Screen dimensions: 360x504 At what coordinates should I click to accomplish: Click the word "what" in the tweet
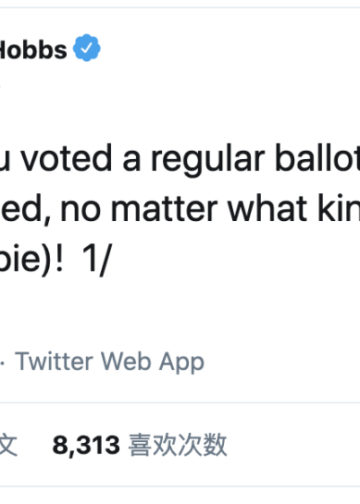pos(267,207)
